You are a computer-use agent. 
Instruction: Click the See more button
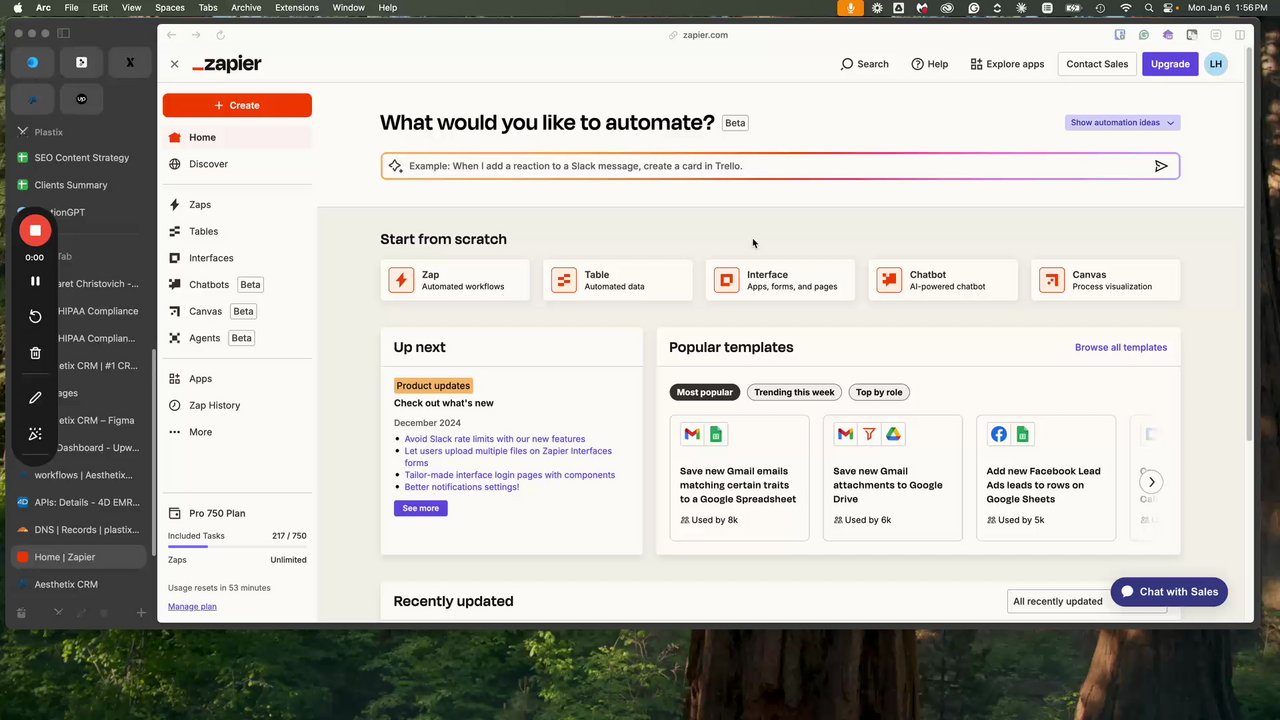[x=421, y=508]
